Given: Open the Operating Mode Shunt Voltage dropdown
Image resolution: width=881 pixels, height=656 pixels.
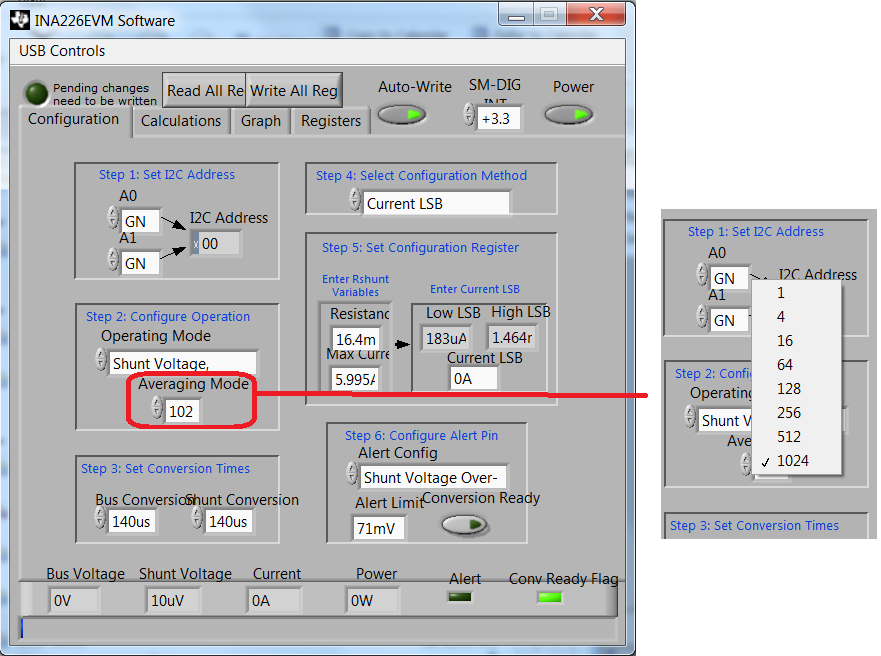Looking at the screenshot, I should point(183,363).
